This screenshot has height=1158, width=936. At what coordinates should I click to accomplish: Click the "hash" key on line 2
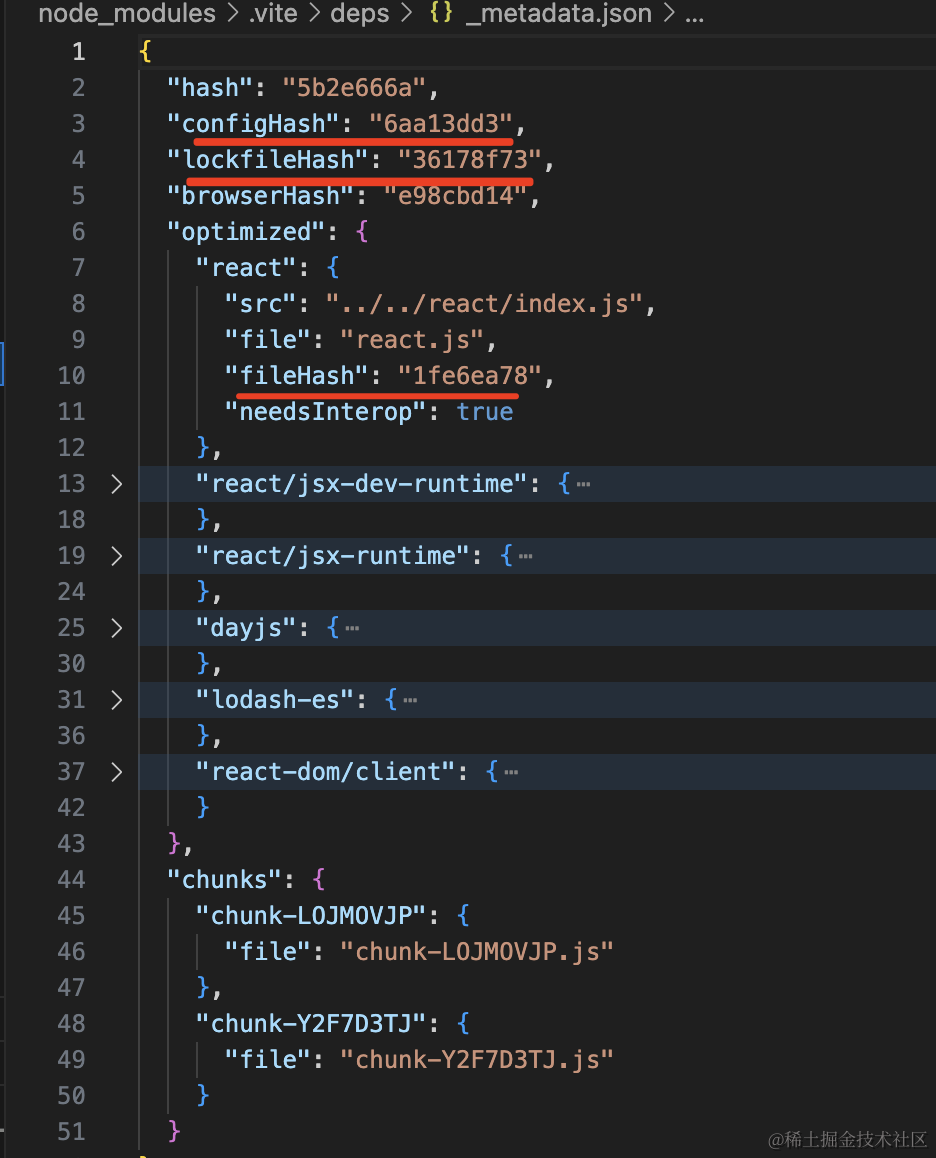coord(211,88)
